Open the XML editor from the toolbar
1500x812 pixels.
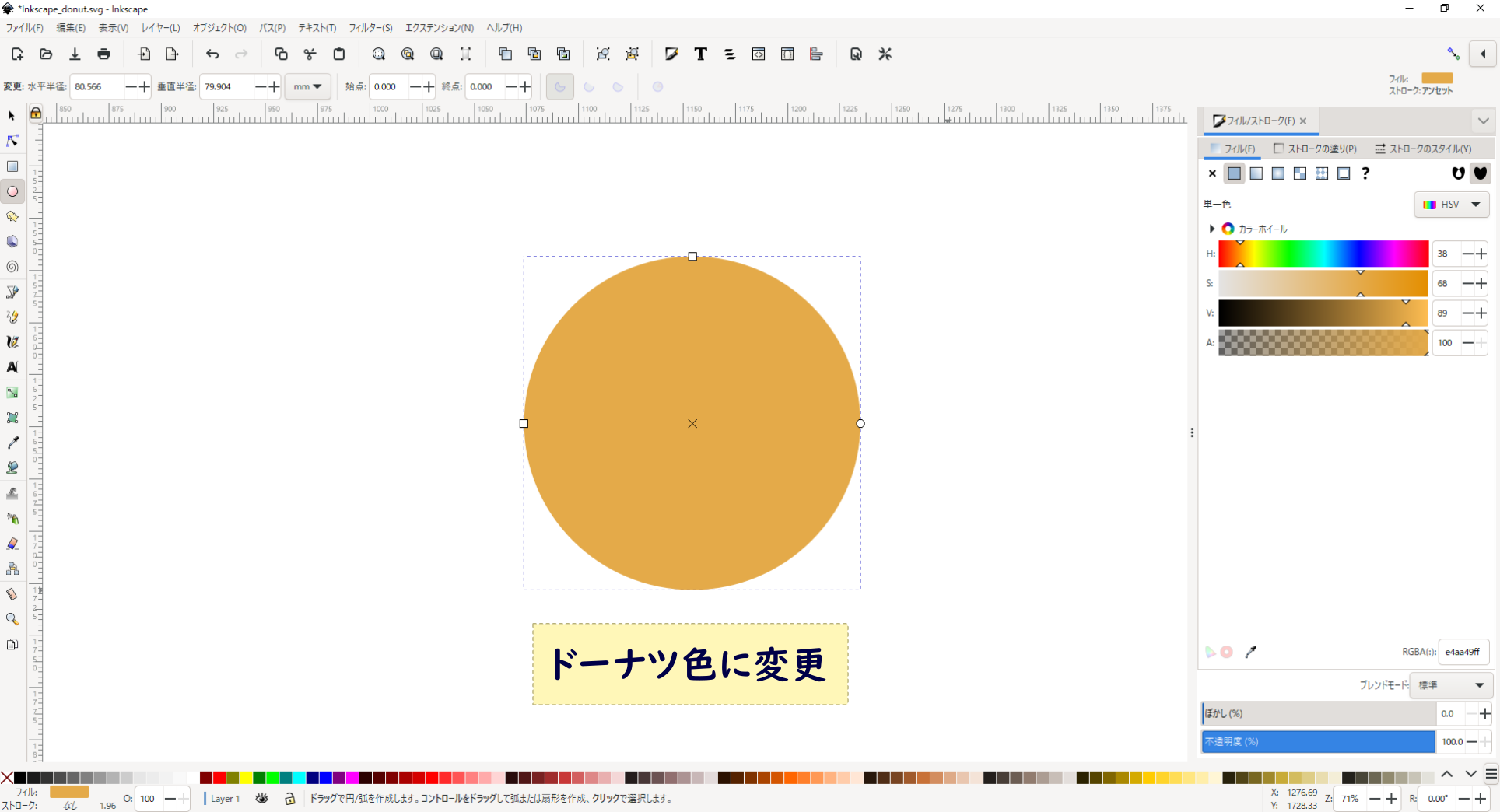coord(758,54)
